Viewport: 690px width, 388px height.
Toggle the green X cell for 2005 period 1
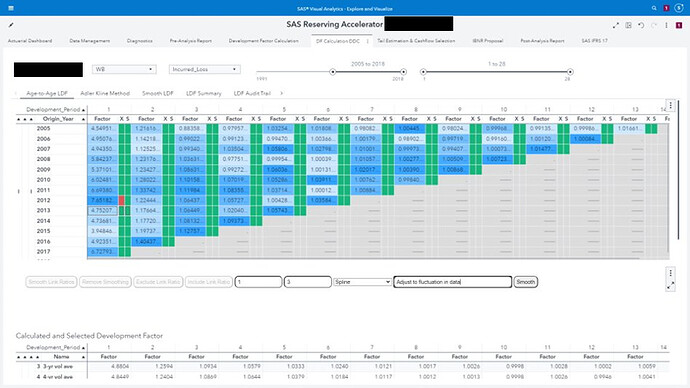click(x=121, y=128)
